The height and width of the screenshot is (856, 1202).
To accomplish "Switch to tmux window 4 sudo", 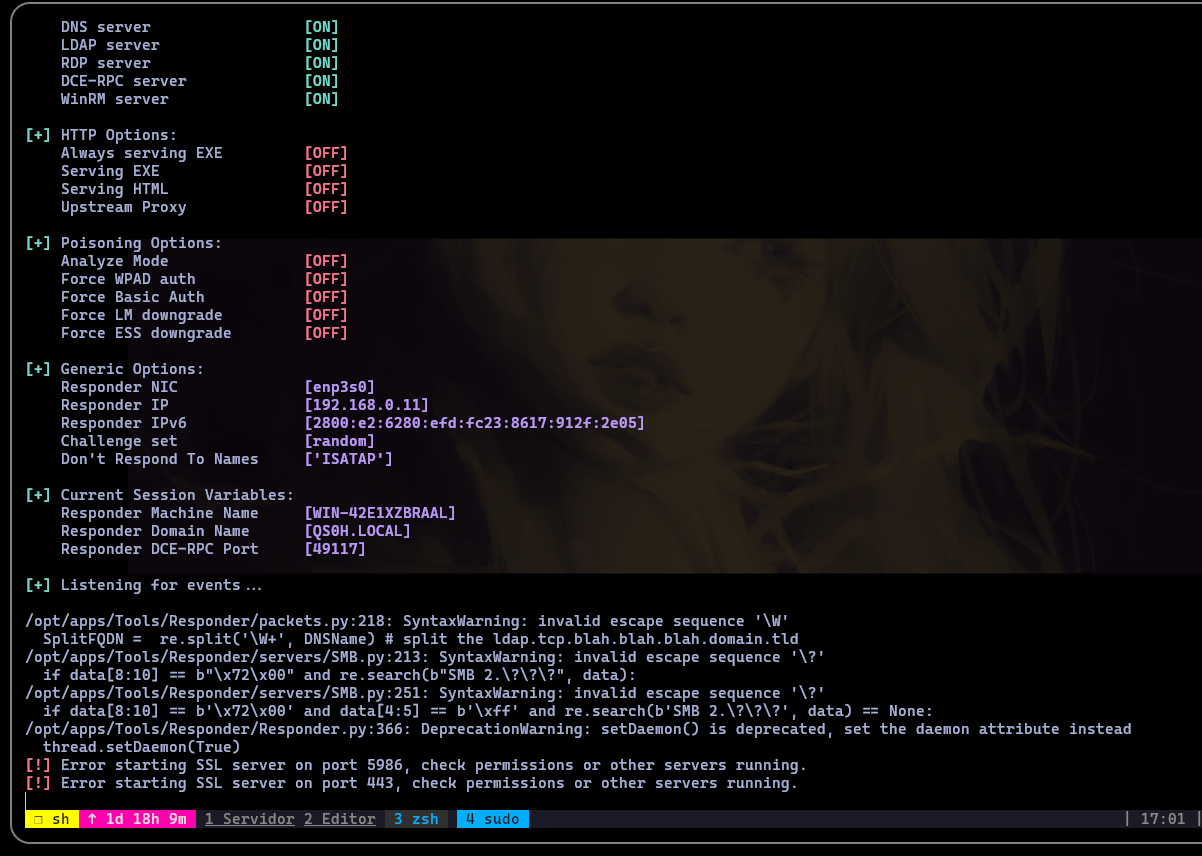I will 492,819.
